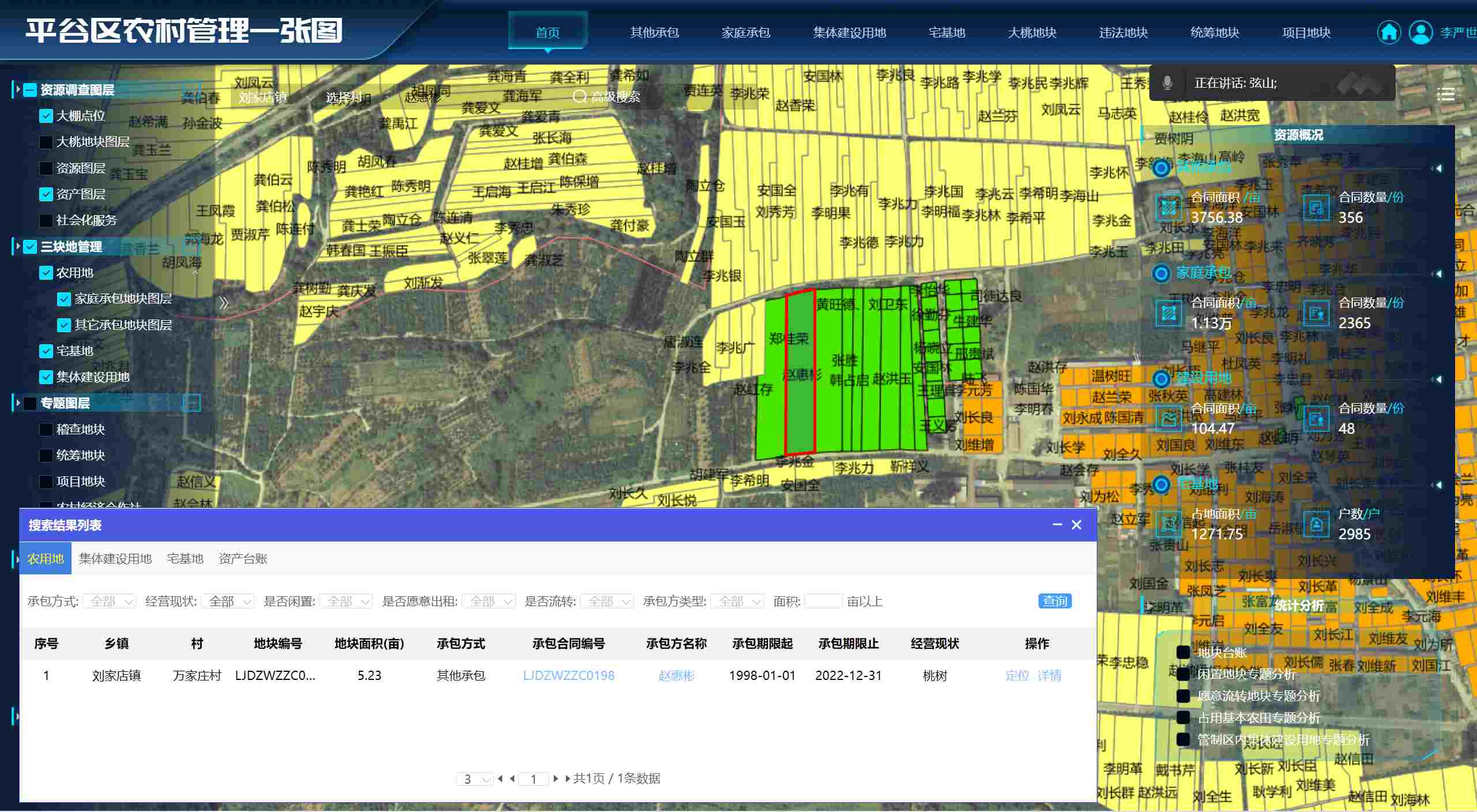This screenshot has height=812, width=1477.
Task: Open the 承包方式 dropdown filter
Action: point(110,602)
